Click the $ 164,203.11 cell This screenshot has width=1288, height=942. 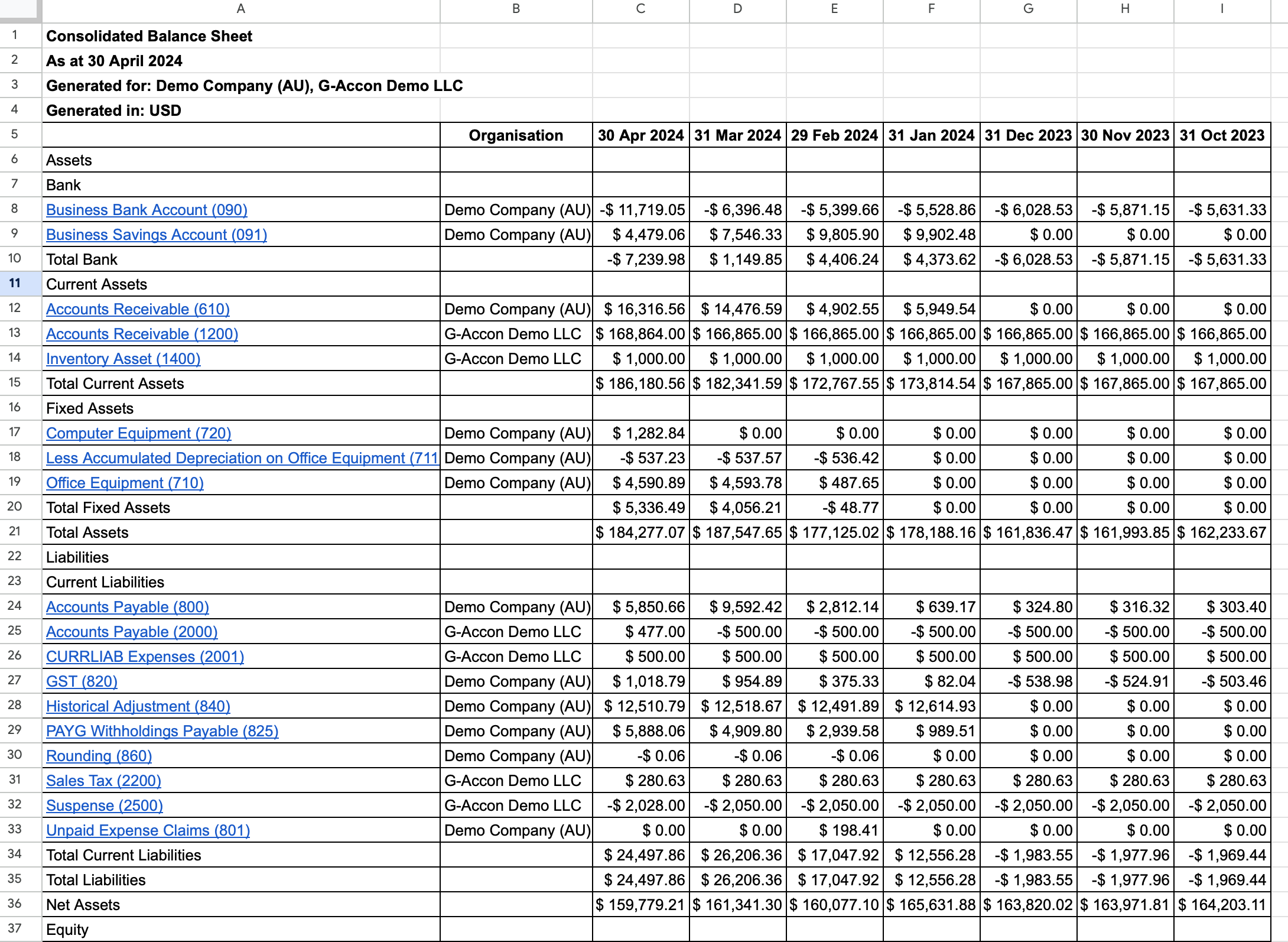(x=1222, y=905)
